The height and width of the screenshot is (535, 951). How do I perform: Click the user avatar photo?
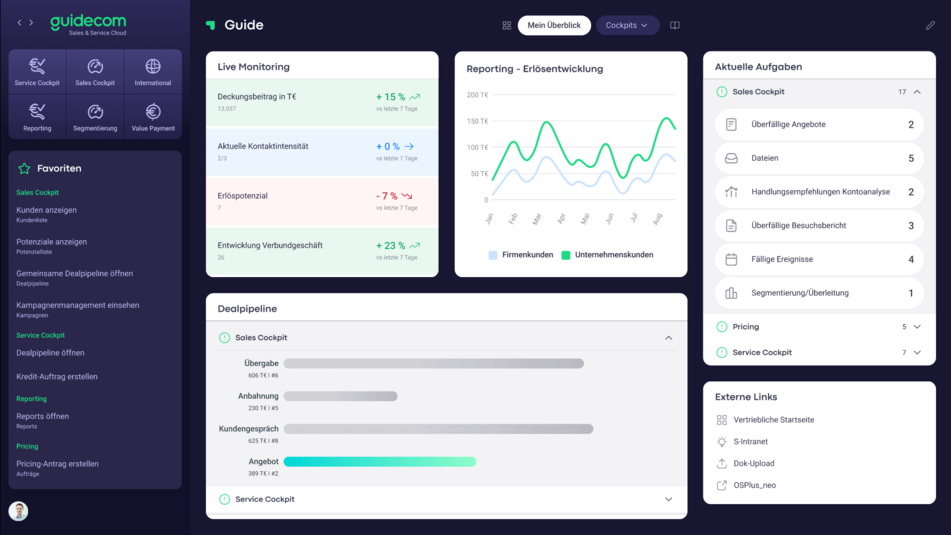click(19, 511)
